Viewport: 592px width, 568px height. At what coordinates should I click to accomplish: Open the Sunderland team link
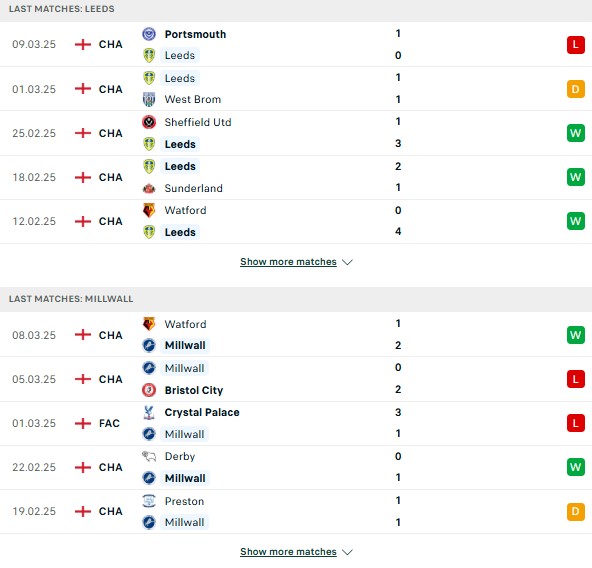click(193, 188)
